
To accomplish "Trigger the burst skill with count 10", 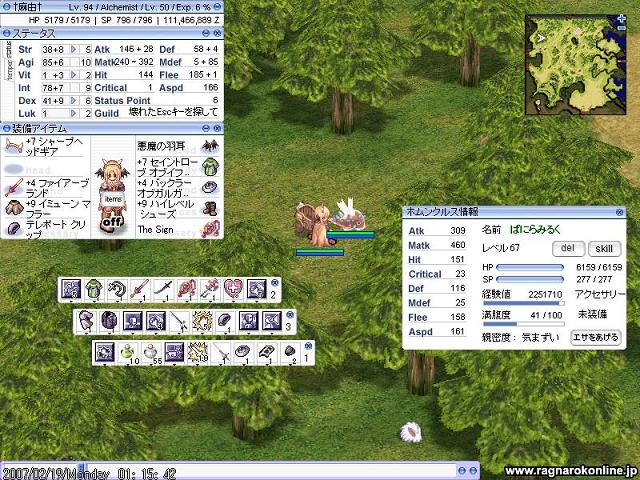I will [197, 352].
